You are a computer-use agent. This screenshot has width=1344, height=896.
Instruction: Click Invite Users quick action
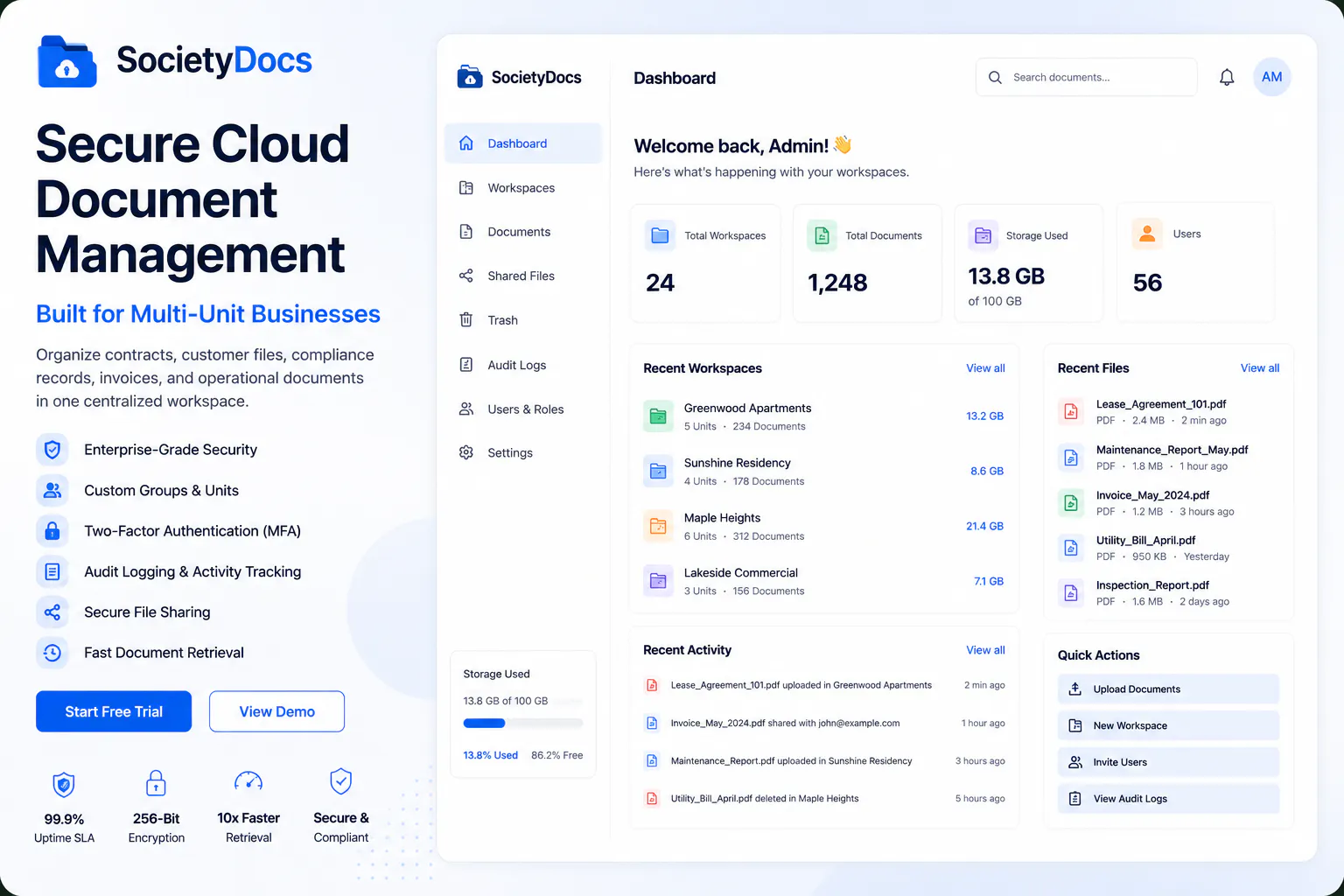coord(1168,762)
